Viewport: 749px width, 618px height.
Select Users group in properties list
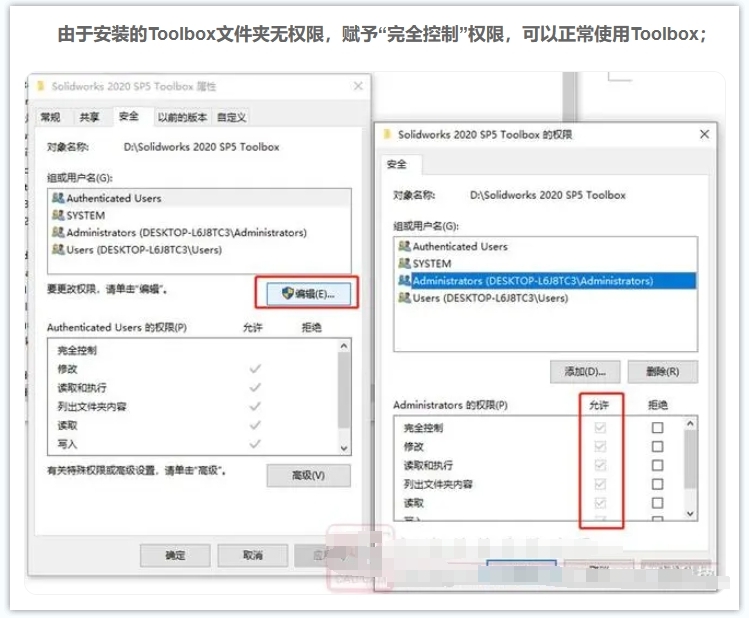point(144,250)
